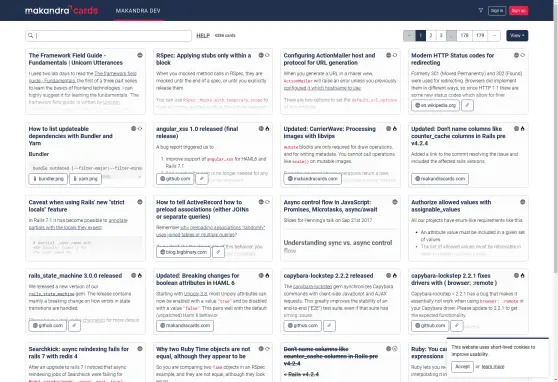This screenshot has height=382, width=558.
Task: Click the makandra cards logo
Action: click(61, 10)
